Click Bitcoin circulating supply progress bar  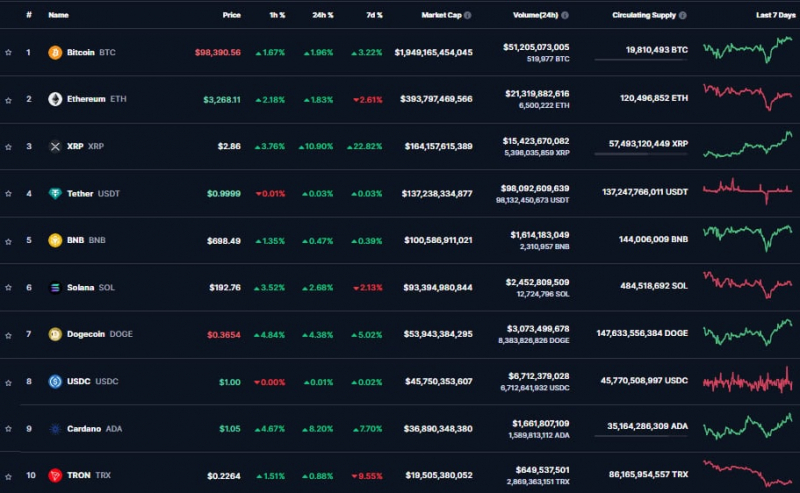(x=641, y=60)
